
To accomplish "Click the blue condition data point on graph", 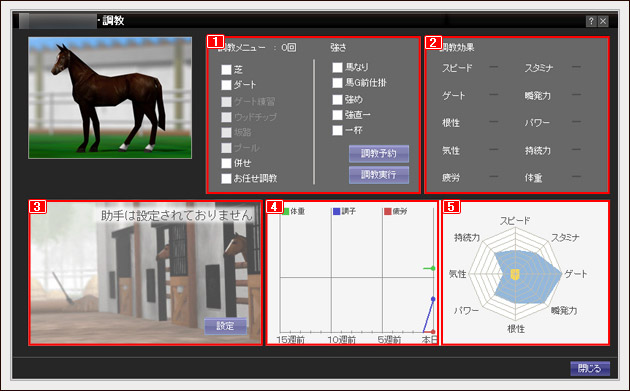I will tap(433, 299).
